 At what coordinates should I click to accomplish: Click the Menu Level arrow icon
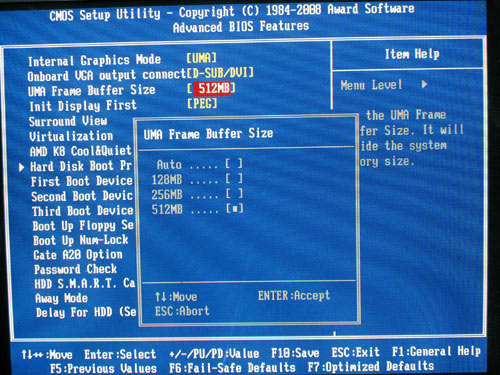coord(424,84)
